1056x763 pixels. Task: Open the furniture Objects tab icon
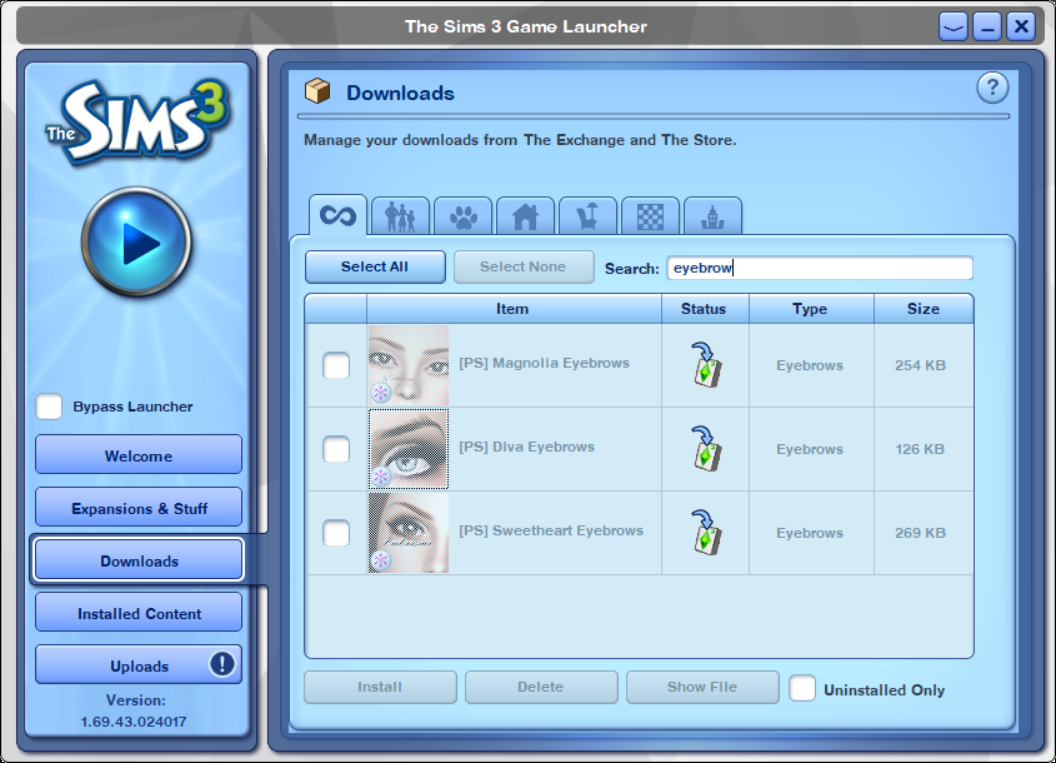(588, 214)
